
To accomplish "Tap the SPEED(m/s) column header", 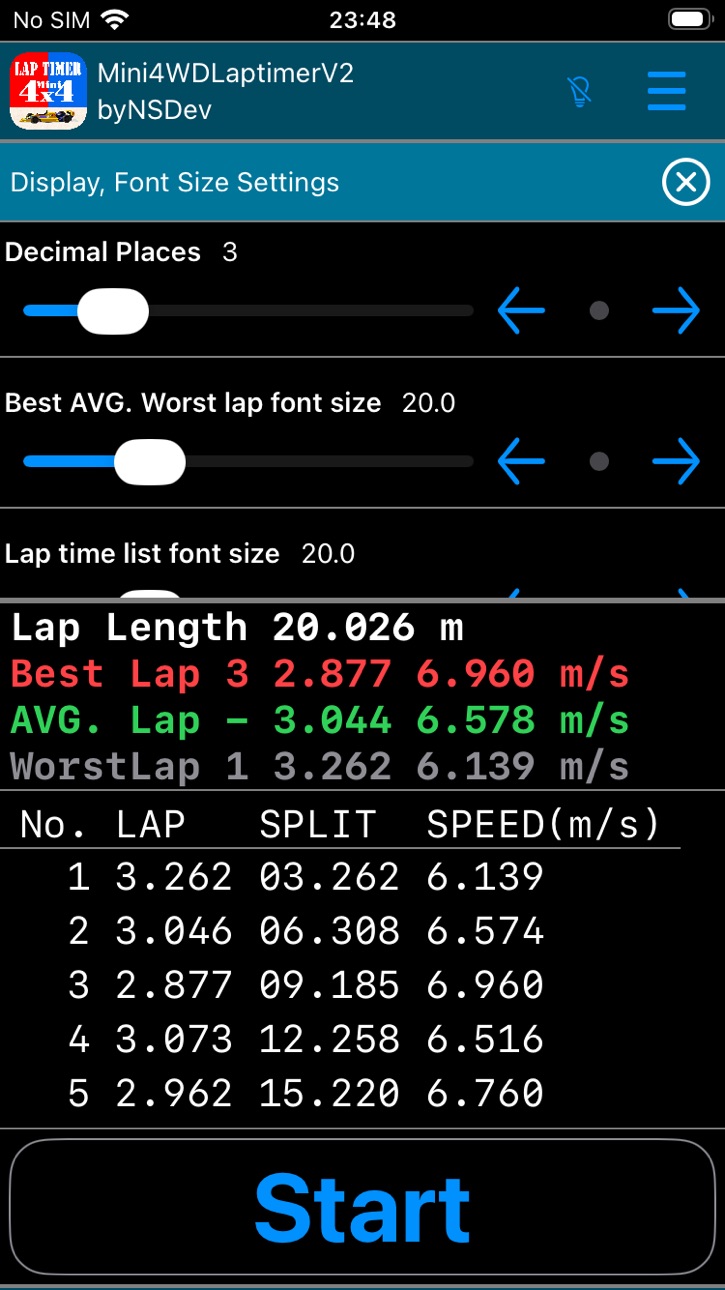I will coord(544,824).
